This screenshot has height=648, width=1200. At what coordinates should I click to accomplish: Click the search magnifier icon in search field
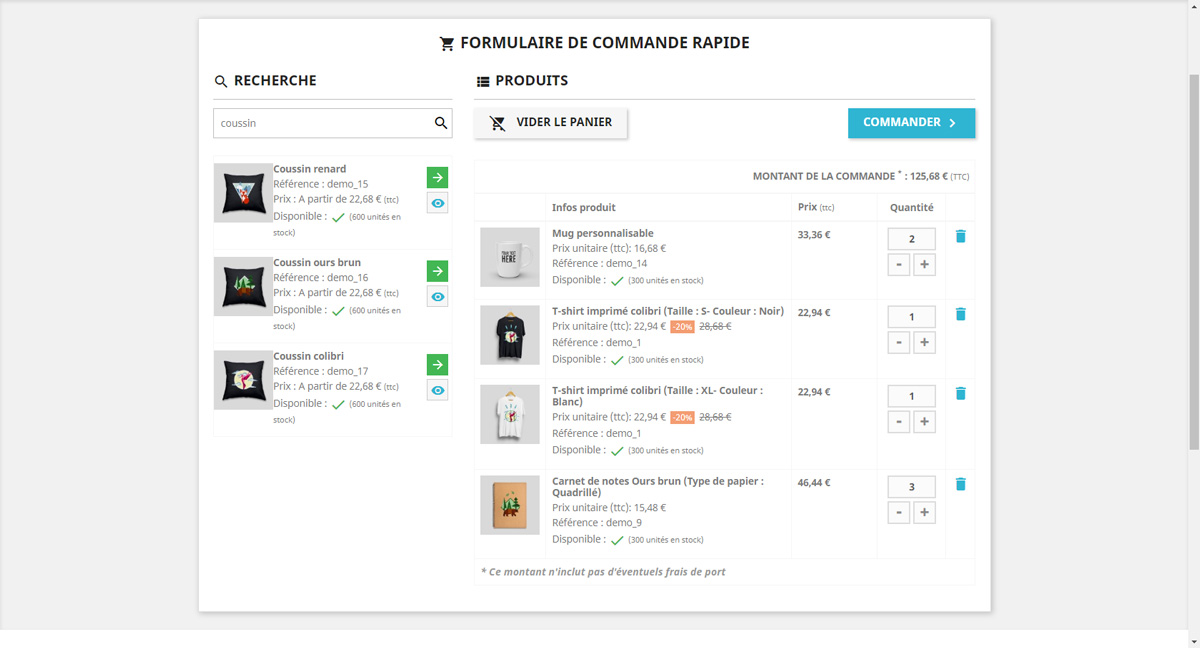pyautogui.click(x=440, y=123)
